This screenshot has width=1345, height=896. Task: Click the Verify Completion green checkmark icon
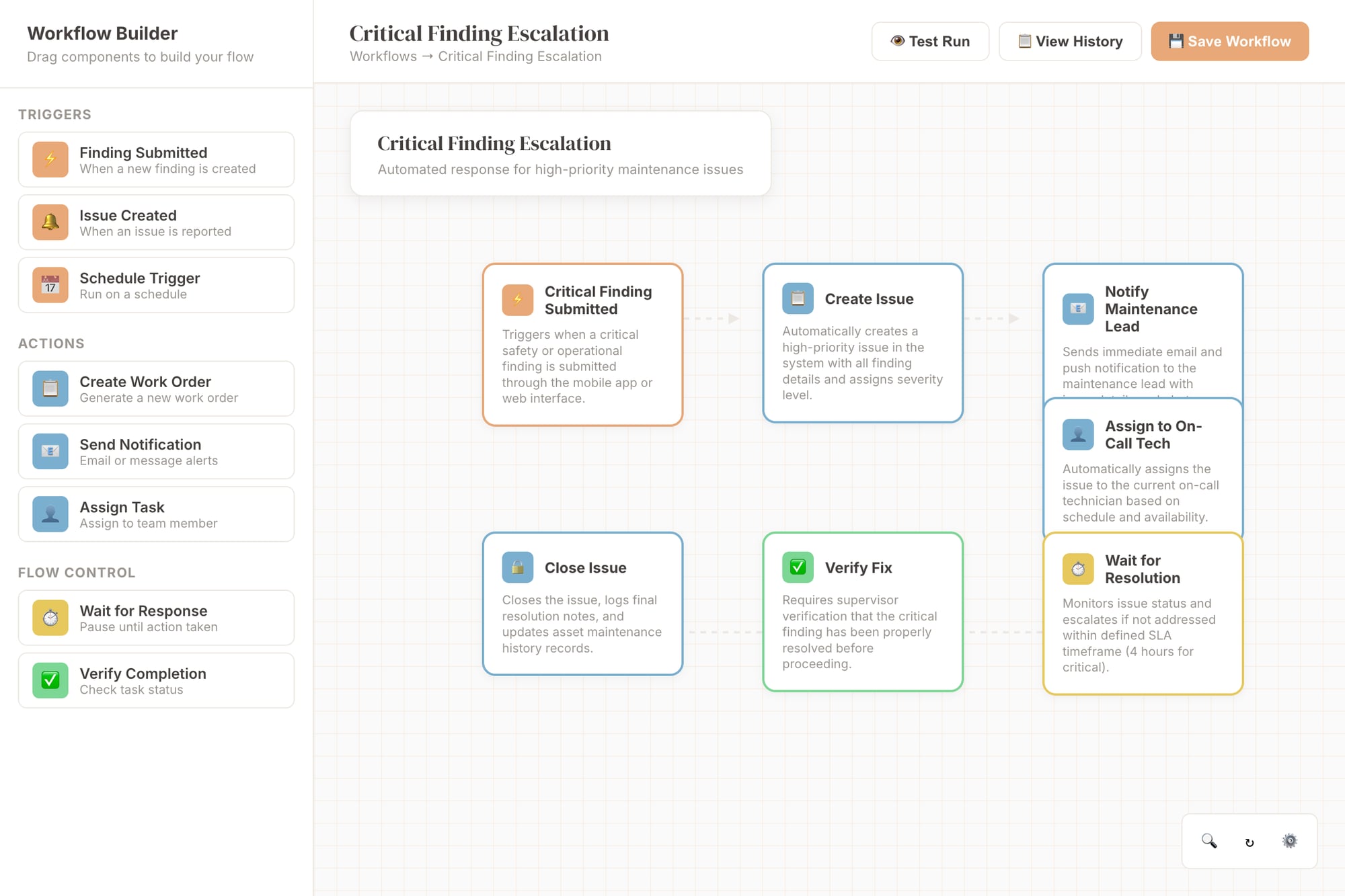(49, 680)
